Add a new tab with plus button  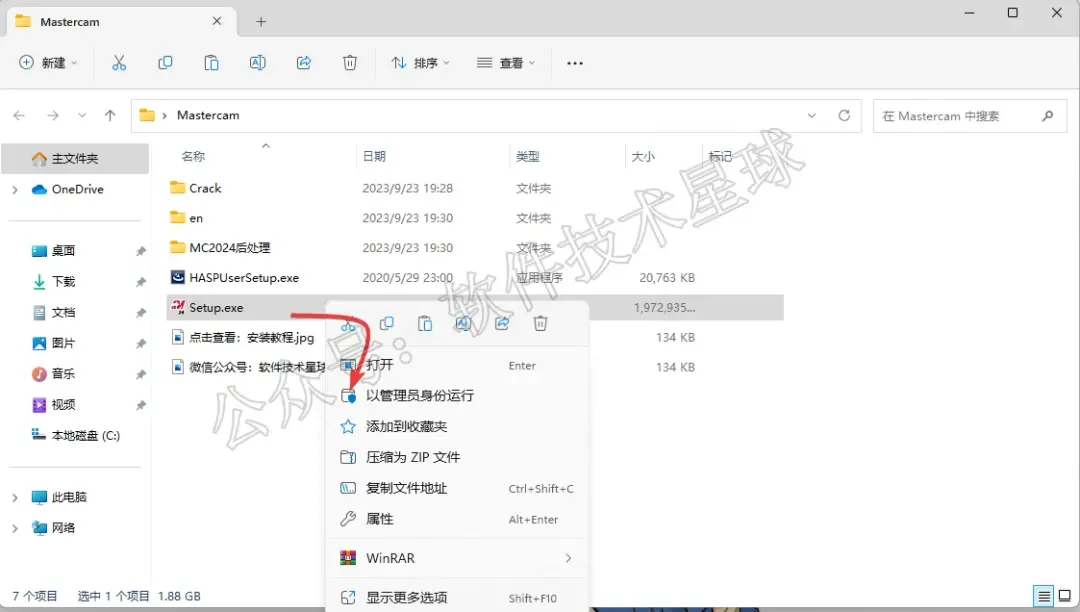pos(261,22)
